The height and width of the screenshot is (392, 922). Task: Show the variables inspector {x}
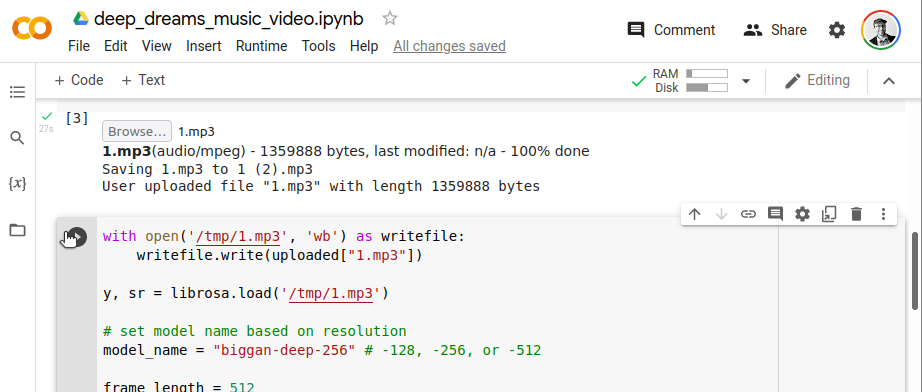pos(18,184)
